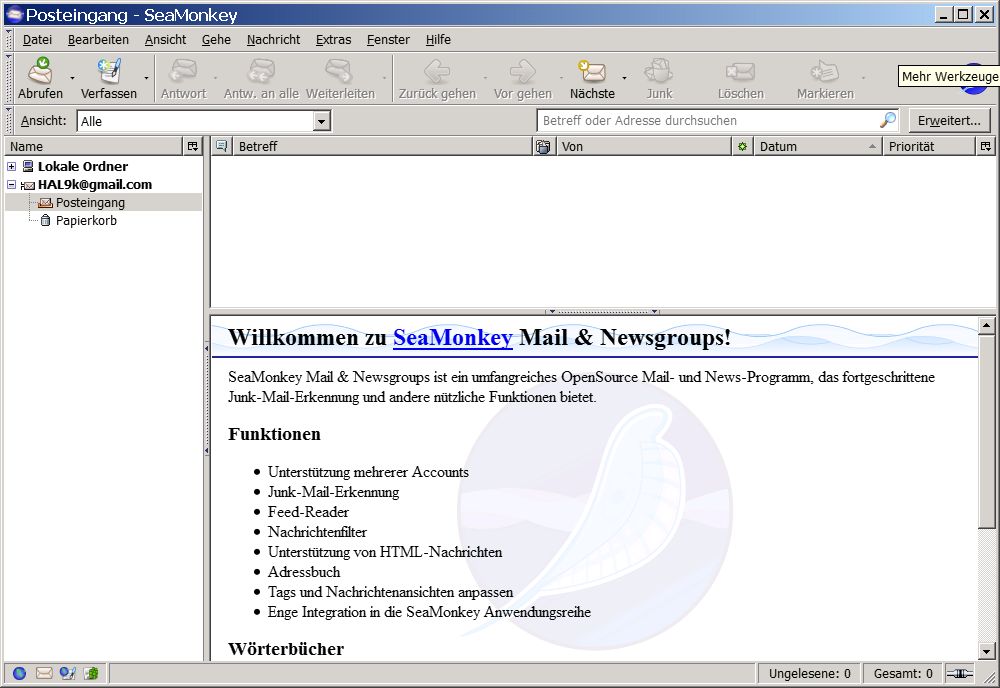Click the message pane vertical scrollbar thumb
This screenshot has height=688, width=1000.
[986, 432]
